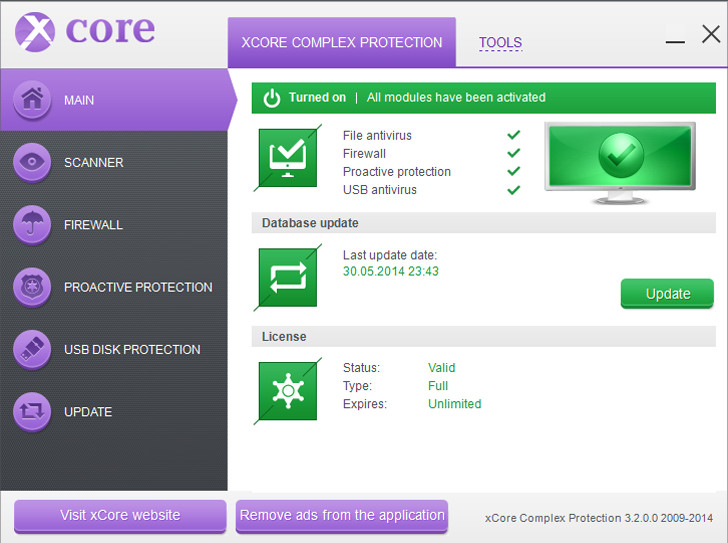The height and width of the screenshot is (543, 728).
Task: Click the expiry value Unlimited
Action: [x=455, y=404]
